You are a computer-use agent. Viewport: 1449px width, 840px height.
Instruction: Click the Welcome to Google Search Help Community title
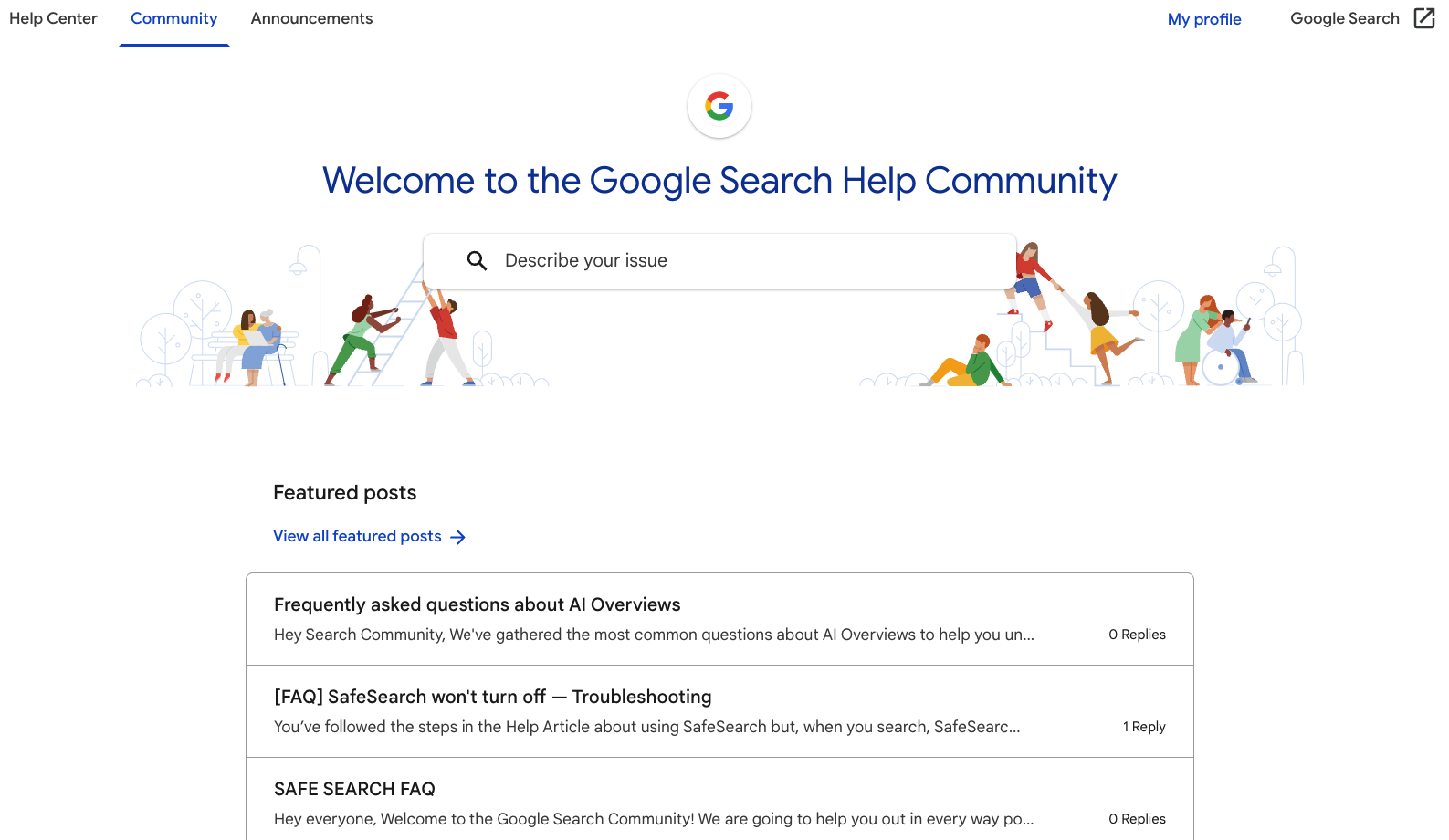click(x=720, y=181)
